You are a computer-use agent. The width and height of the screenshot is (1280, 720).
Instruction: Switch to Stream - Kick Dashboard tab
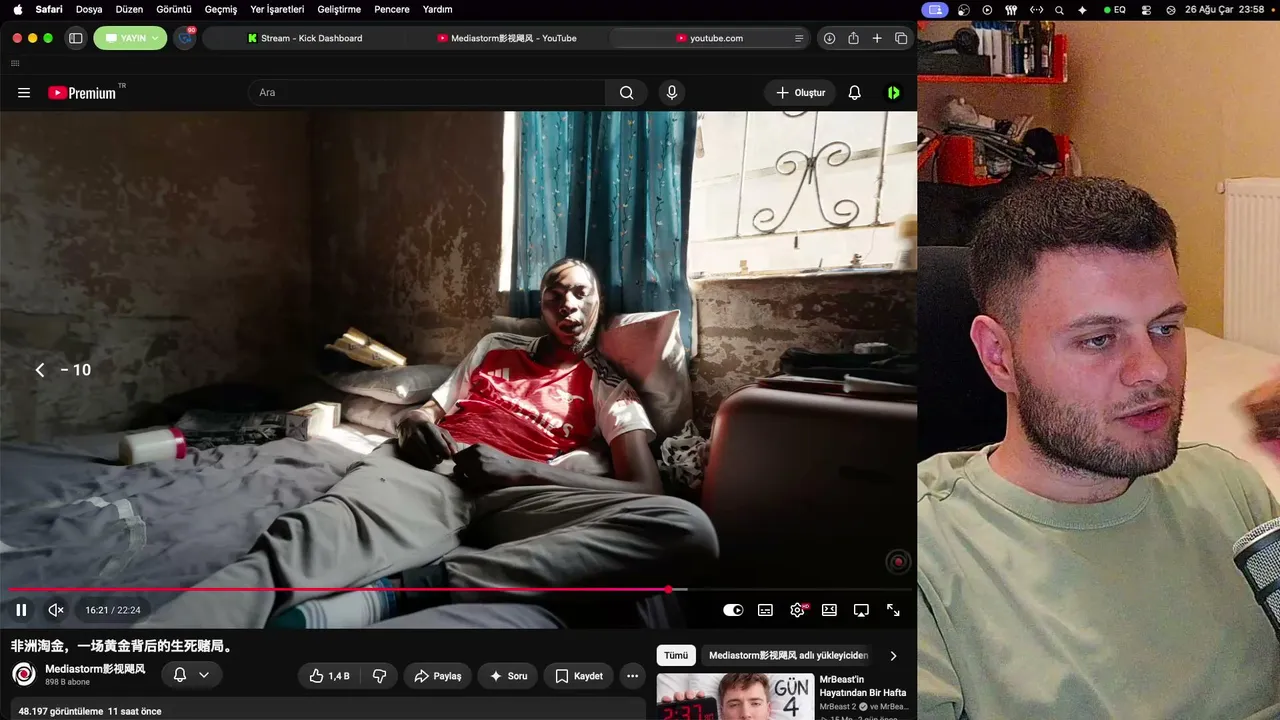305,38
